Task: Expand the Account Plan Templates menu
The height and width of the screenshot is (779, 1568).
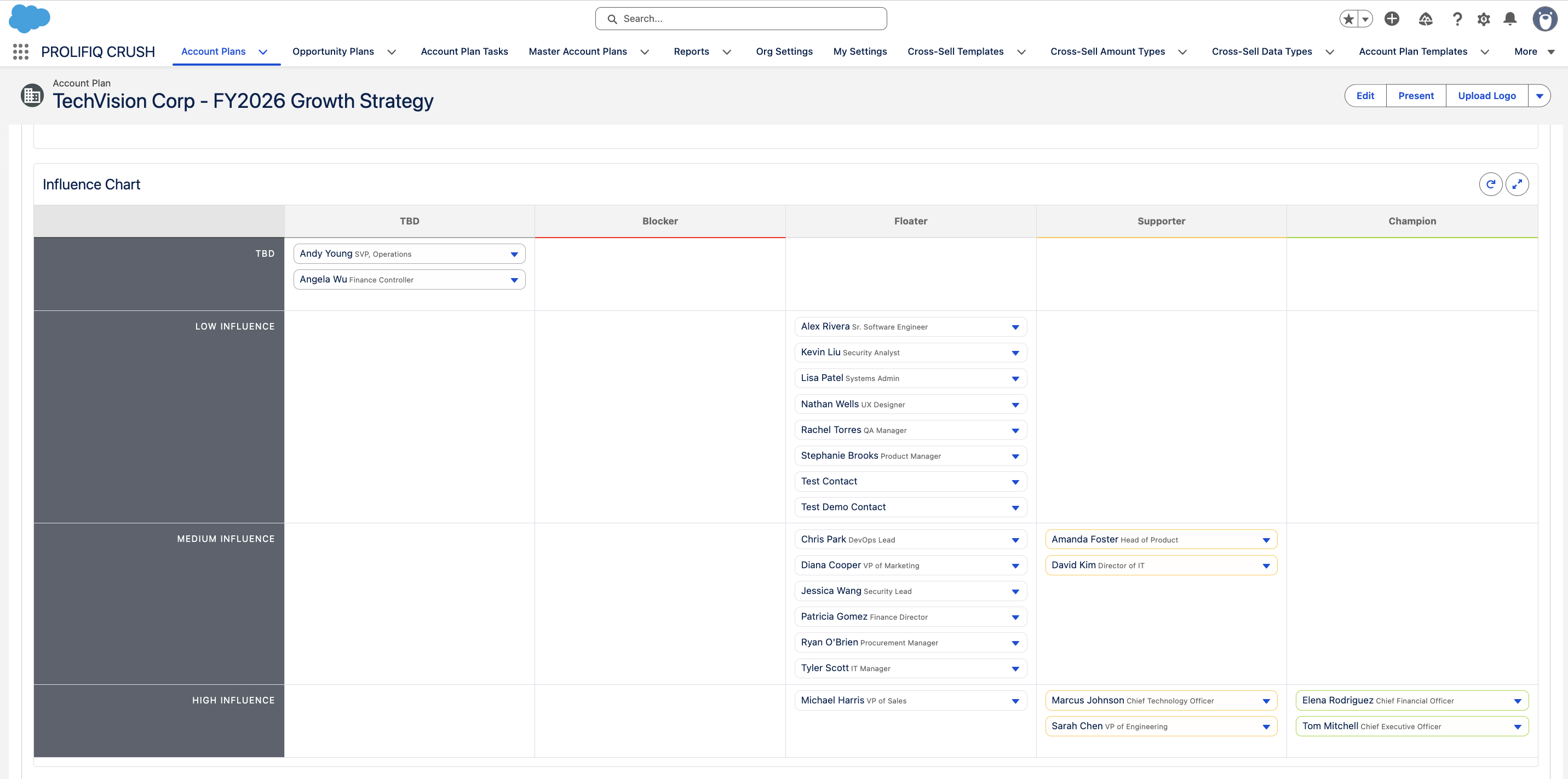Action: tap(1485, 51)
